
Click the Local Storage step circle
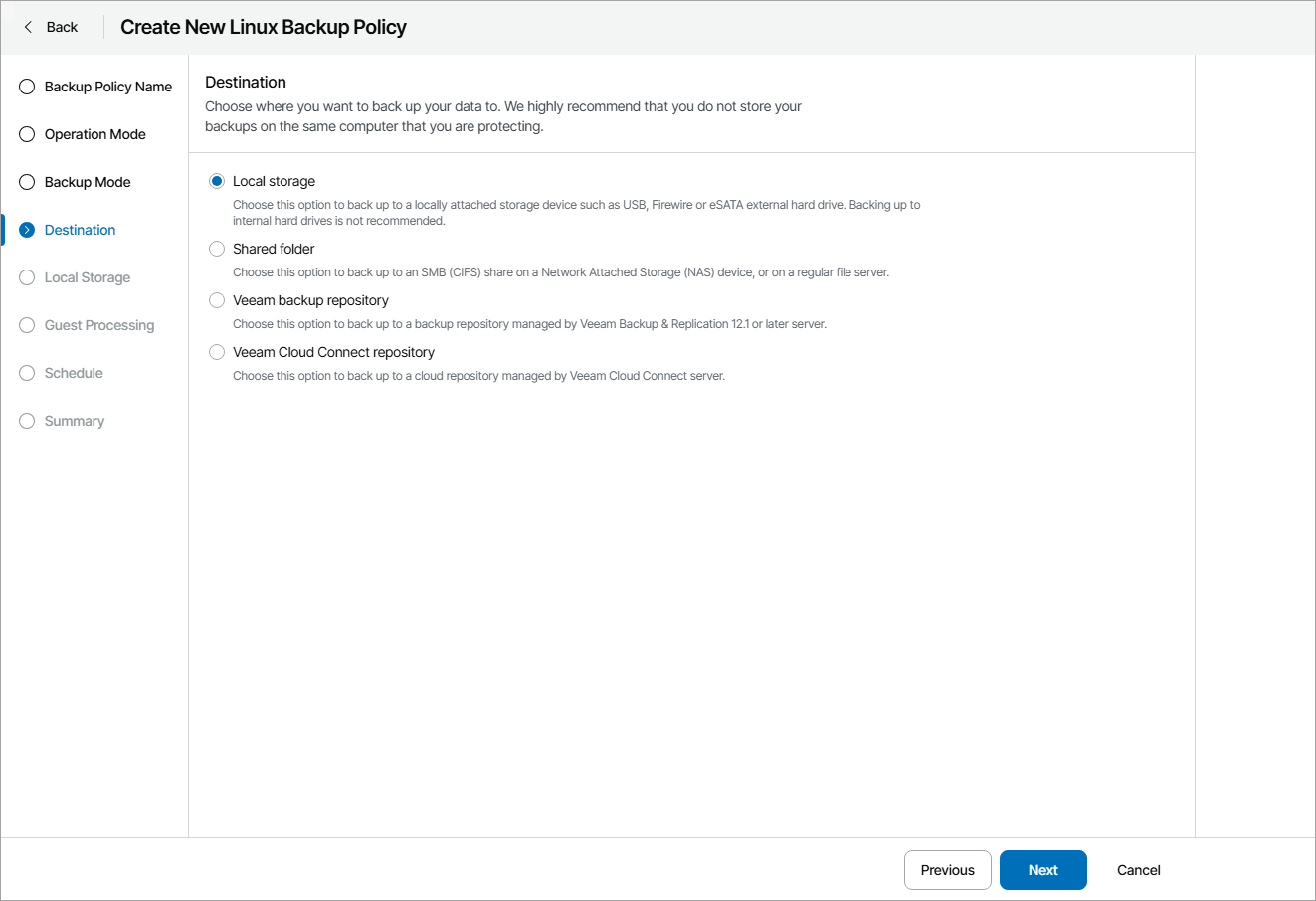click(26, 277)
